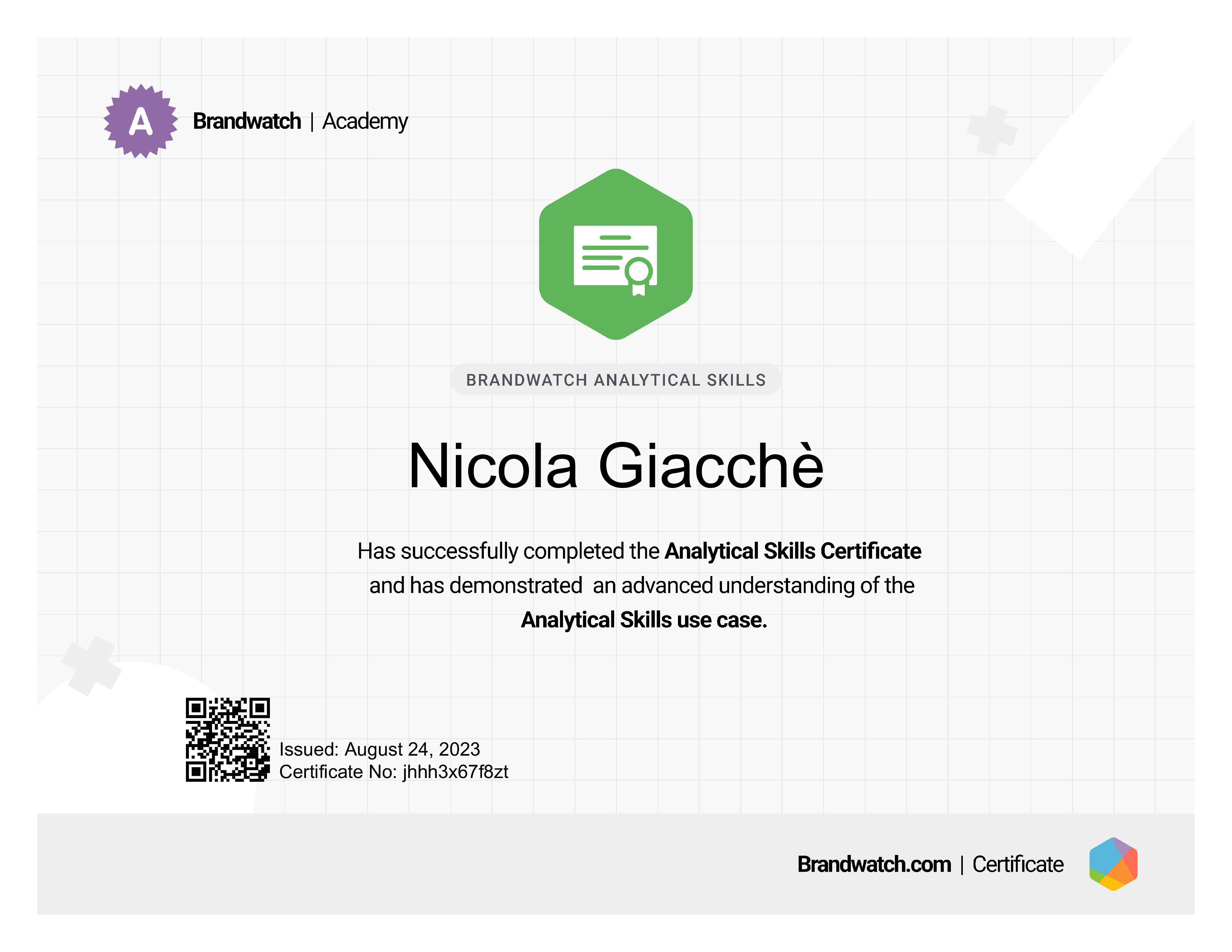Click the green certificate hexagon icon

coord(616,254)
